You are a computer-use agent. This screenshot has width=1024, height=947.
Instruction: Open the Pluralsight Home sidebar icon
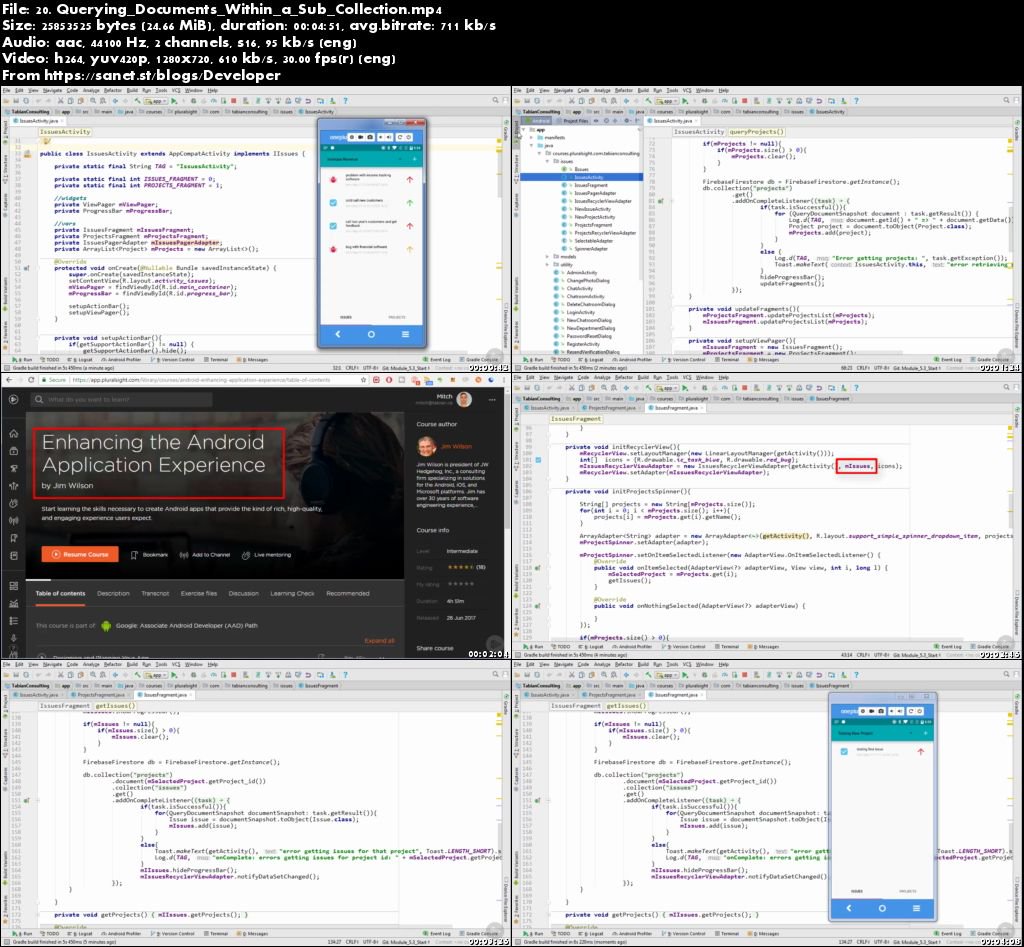point(14,433)
